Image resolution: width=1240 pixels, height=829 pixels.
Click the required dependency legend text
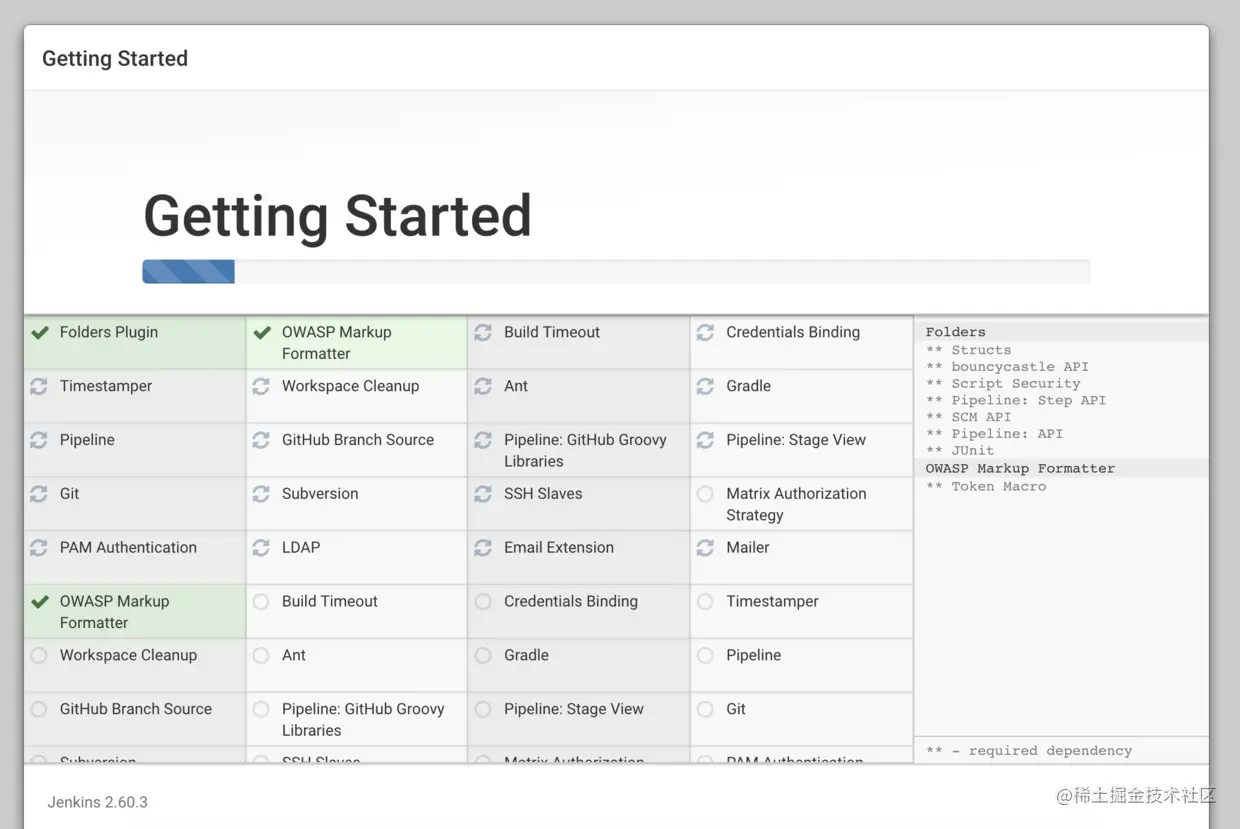click(x=1029, y=751)
